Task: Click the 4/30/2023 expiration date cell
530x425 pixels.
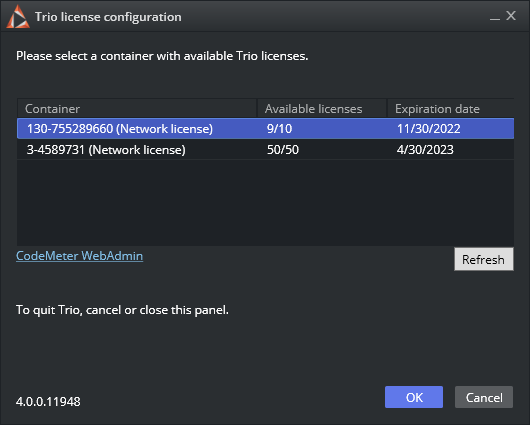Action: tap(425, 150)
